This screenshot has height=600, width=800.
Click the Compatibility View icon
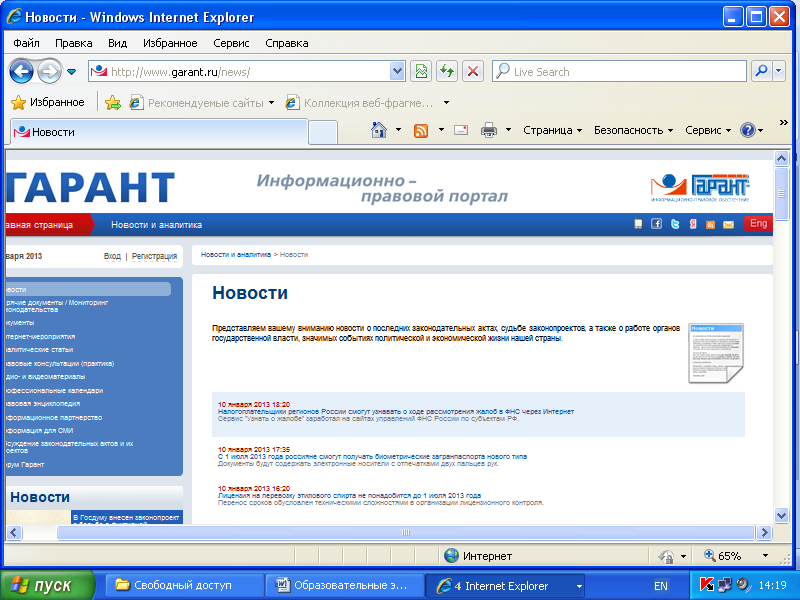421,71
